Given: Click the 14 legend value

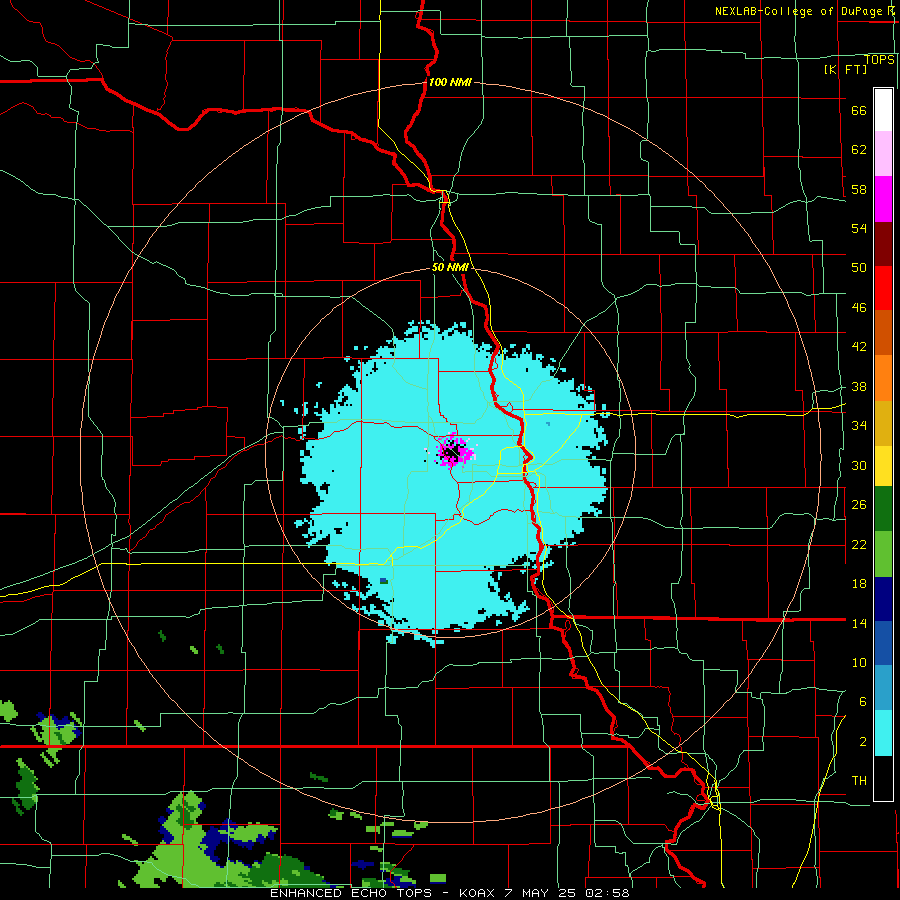Looking at the screenshot, I should point(859,623).
